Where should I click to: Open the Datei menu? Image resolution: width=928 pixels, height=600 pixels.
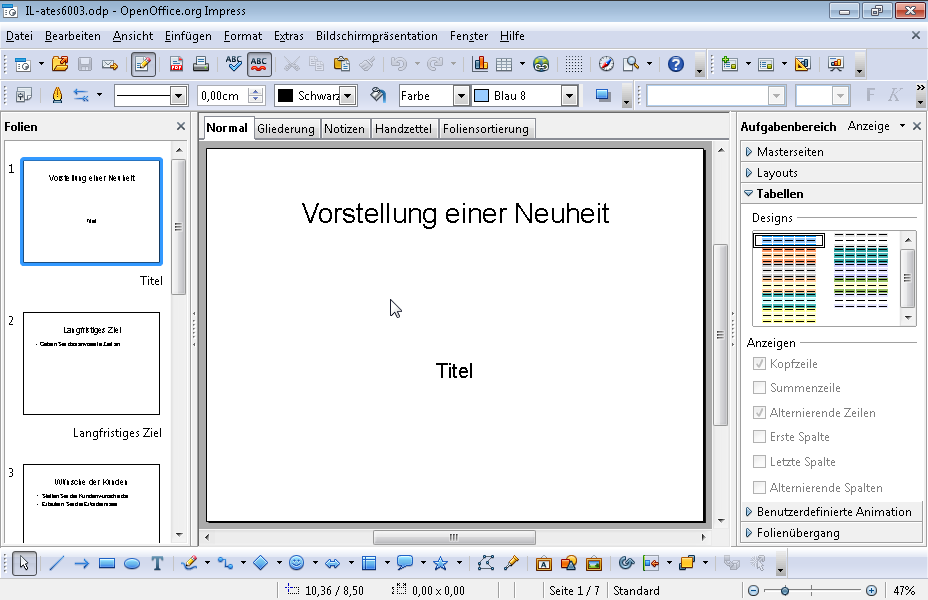point(19,36)
